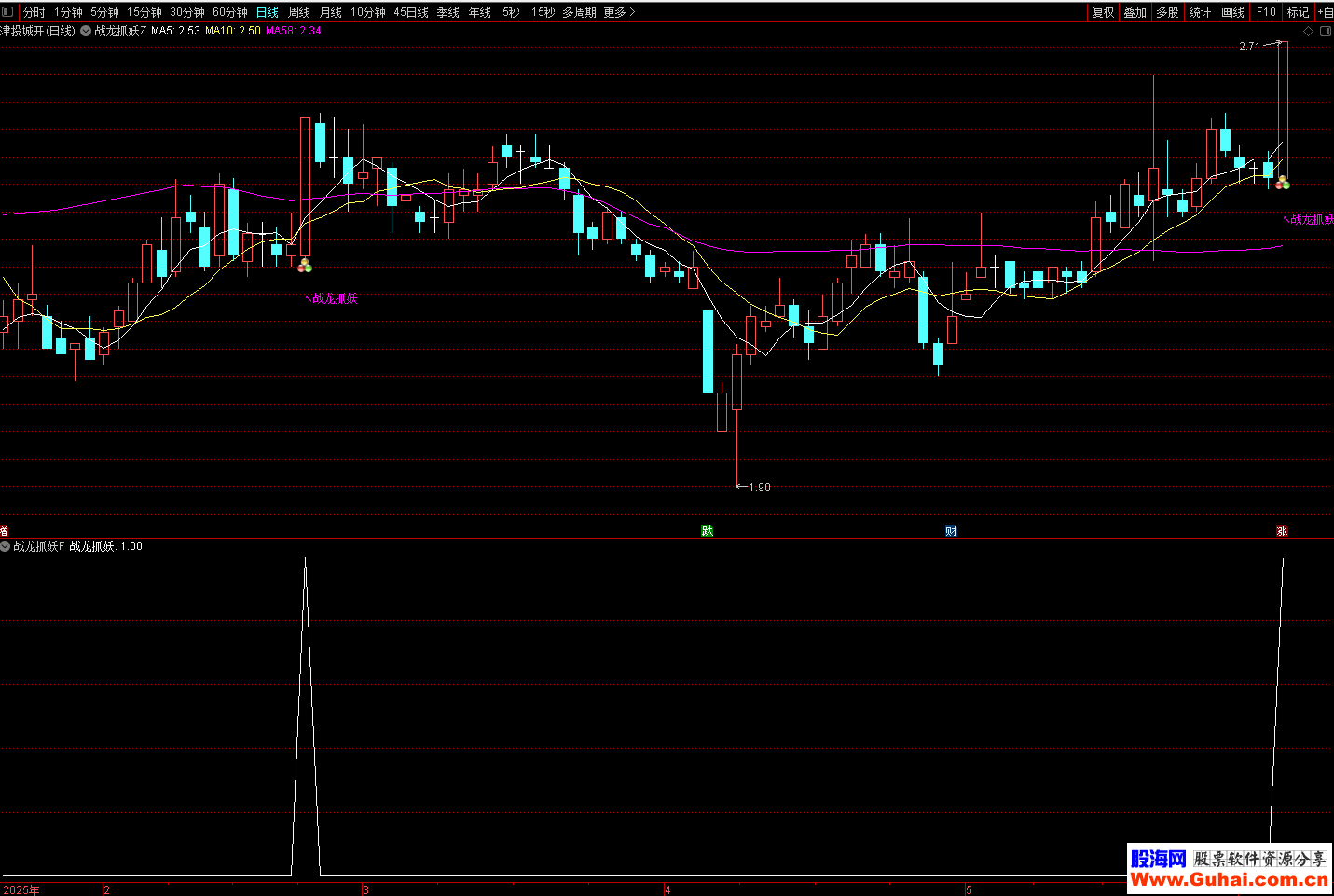Select the 5秒 period tab
The image size is (1334, 896).
click(512, 12)
